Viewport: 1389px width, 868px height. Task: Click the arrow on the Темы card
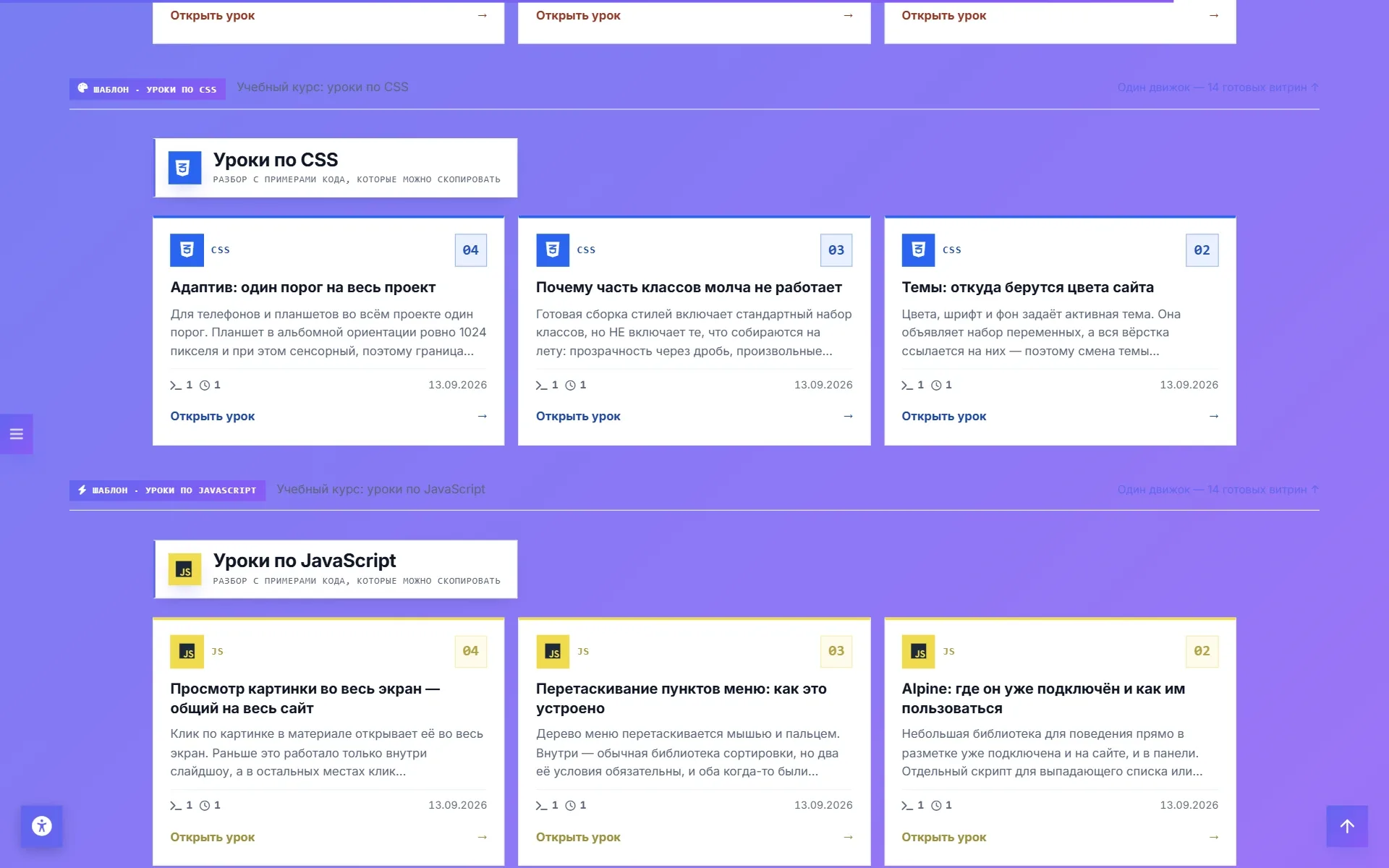[1214, 416]
